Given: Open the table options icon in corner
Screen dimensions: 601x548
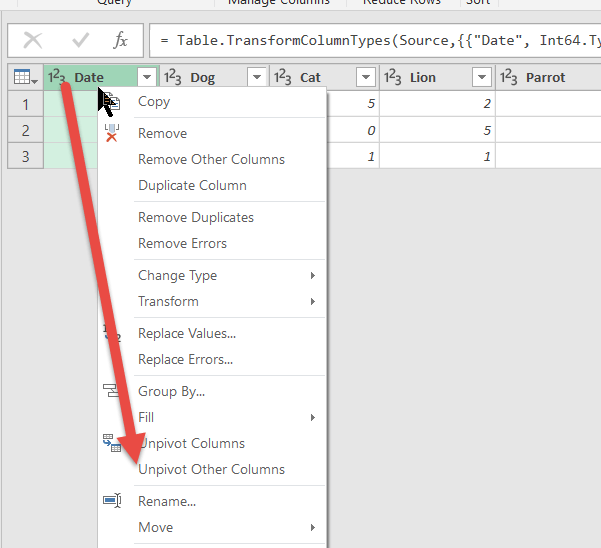Looking at the screenshot, I should pos(25,78).
